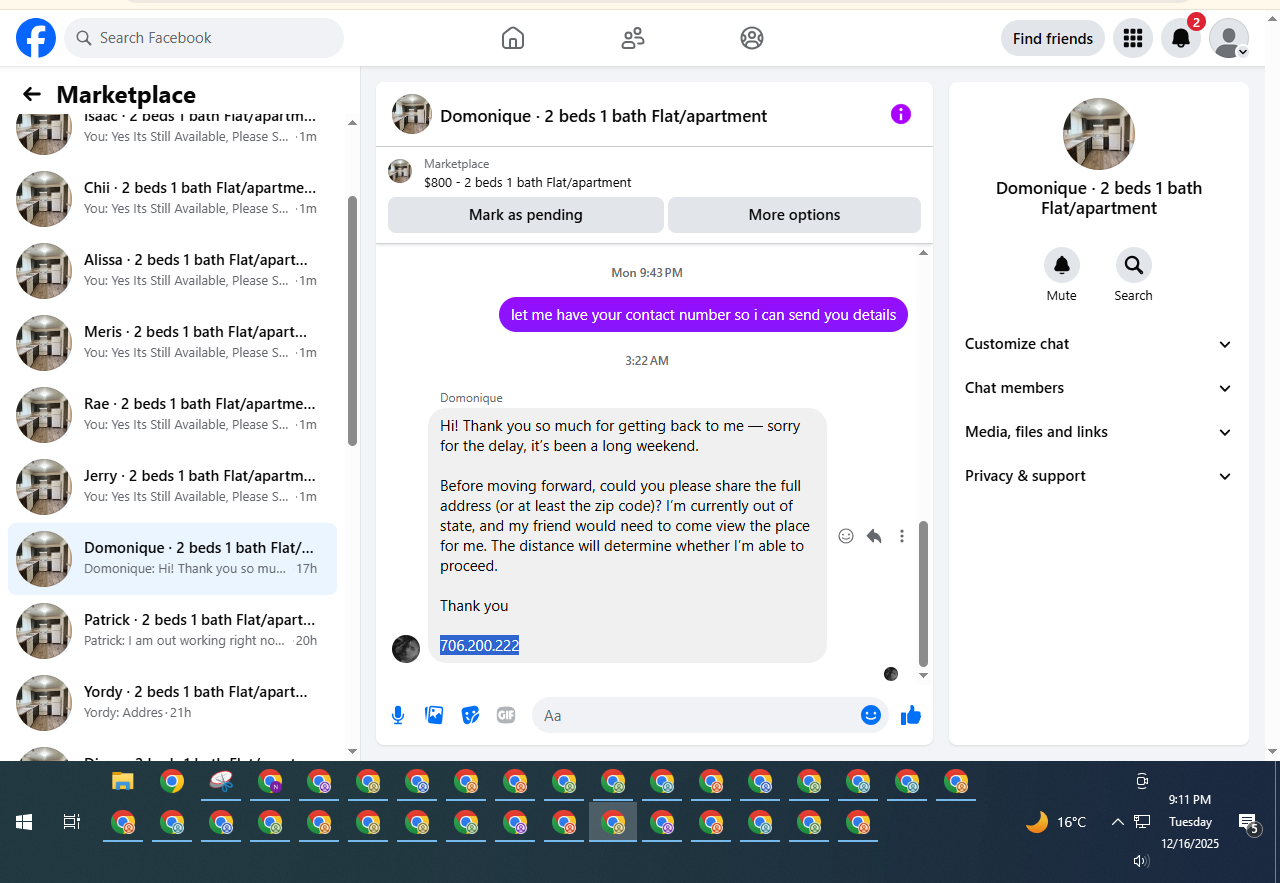Click the Facebook logo
The width and height of the screenshot is (1280, 883).
(36, 38)
